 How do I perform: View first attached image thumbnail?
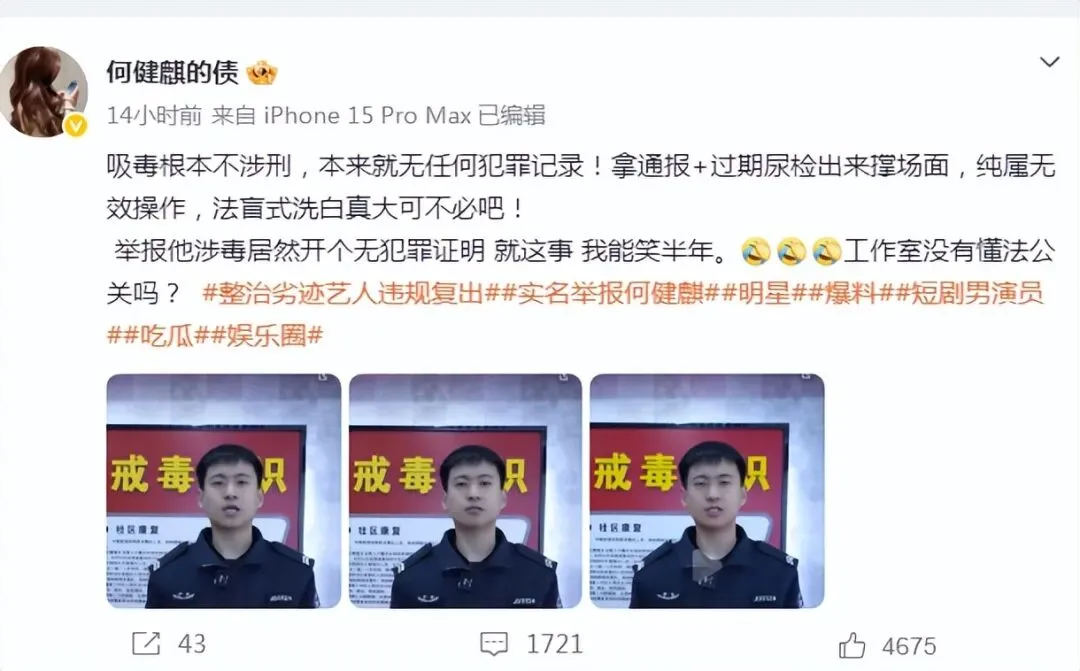click(x=223, y=491)
